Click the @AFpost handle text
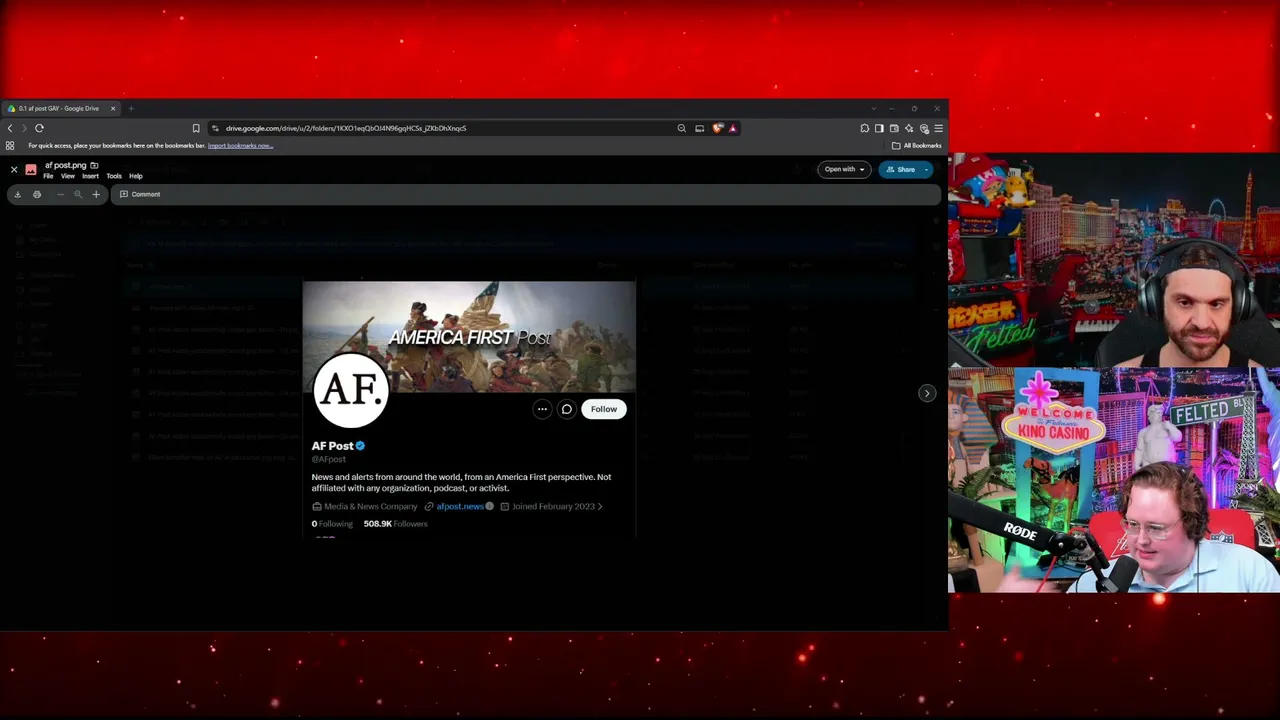The height and width of the screenshot is (720, 1280). point(328,459)
